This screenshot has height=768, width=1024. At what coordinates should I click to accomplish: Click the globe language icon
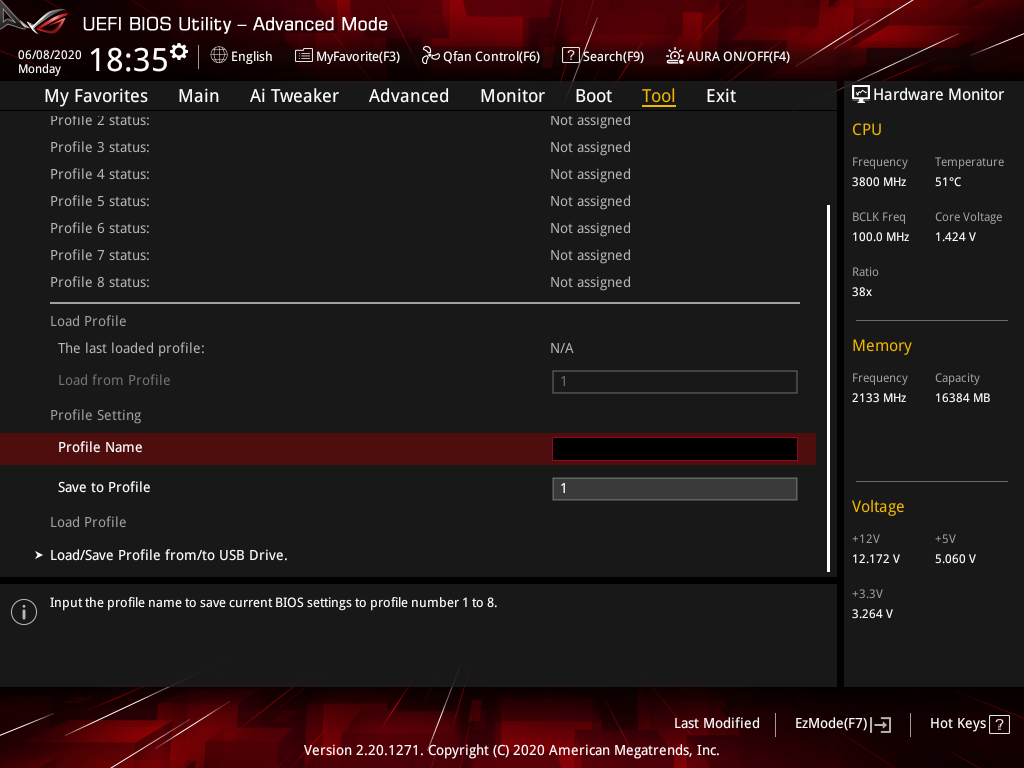click(x=219, y=56)
